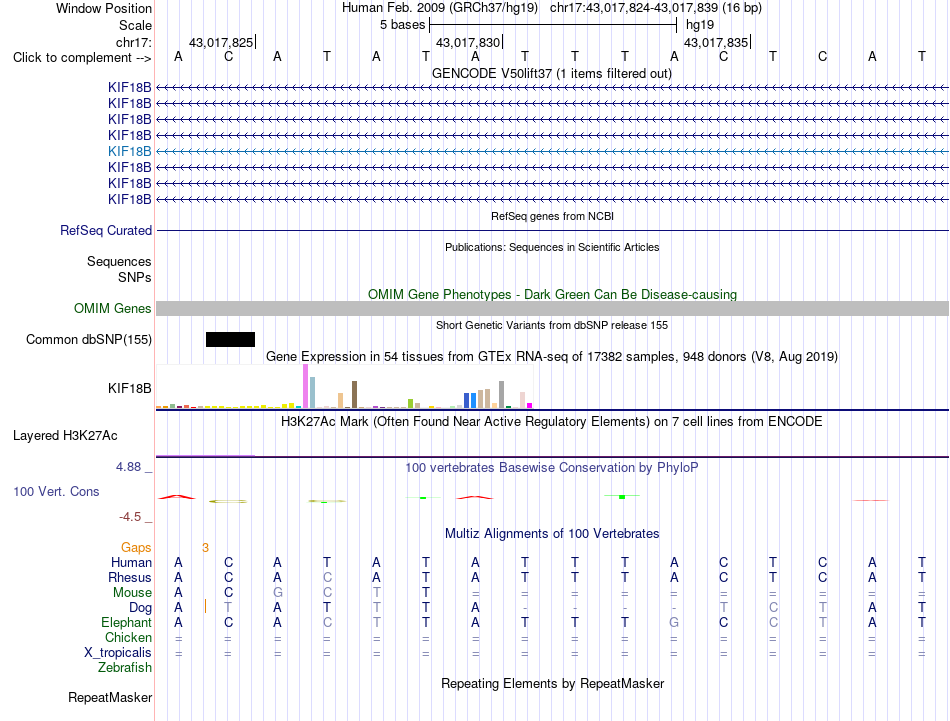This screenshot has width=950, height=721.
Task: Click the 43,017,830 position marker
Action: pyautogui.click(x=468, y=42)
